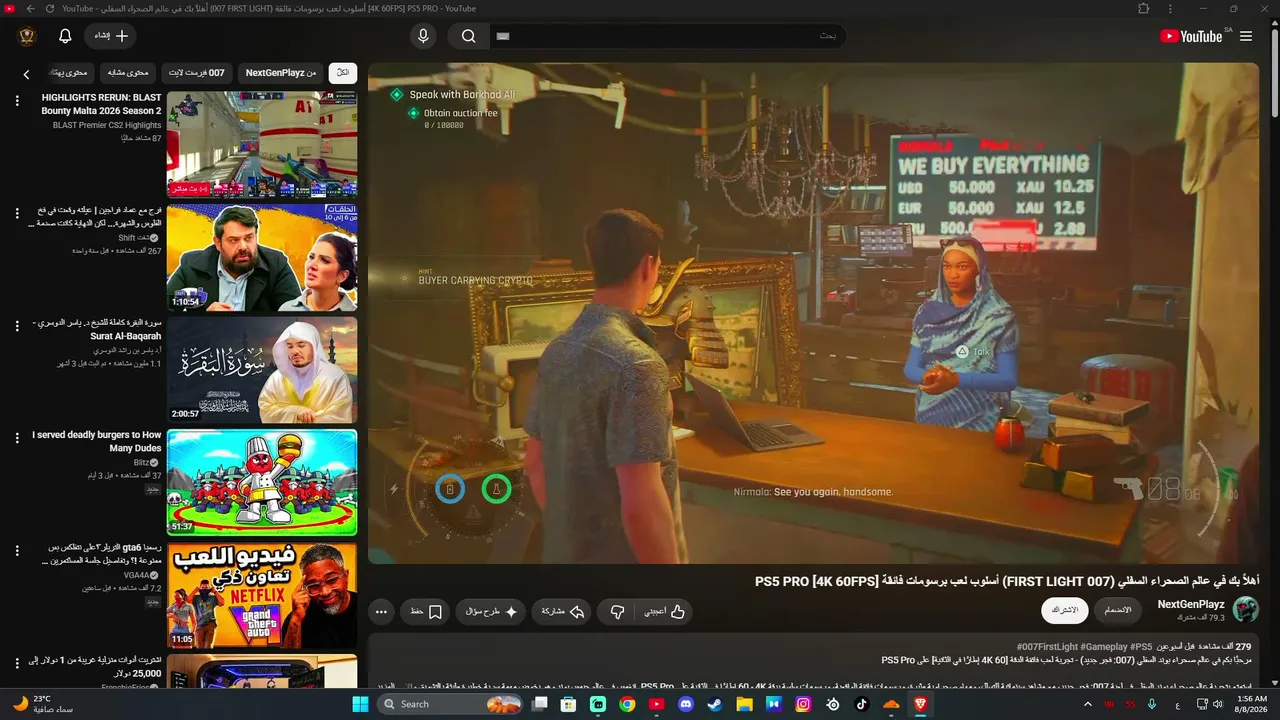Open Discord from the taskbar

pos(686,704)
